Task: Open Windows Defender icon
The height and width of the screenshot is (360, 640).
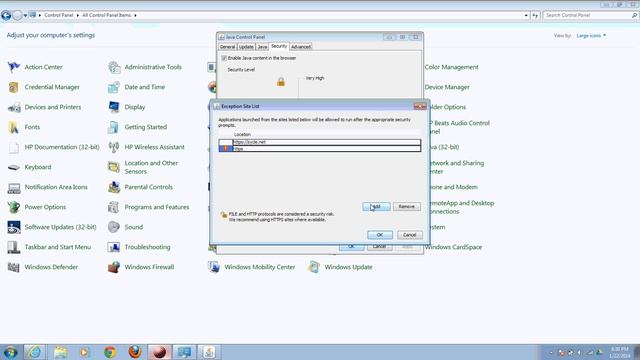Action: [x=14, y=267]
